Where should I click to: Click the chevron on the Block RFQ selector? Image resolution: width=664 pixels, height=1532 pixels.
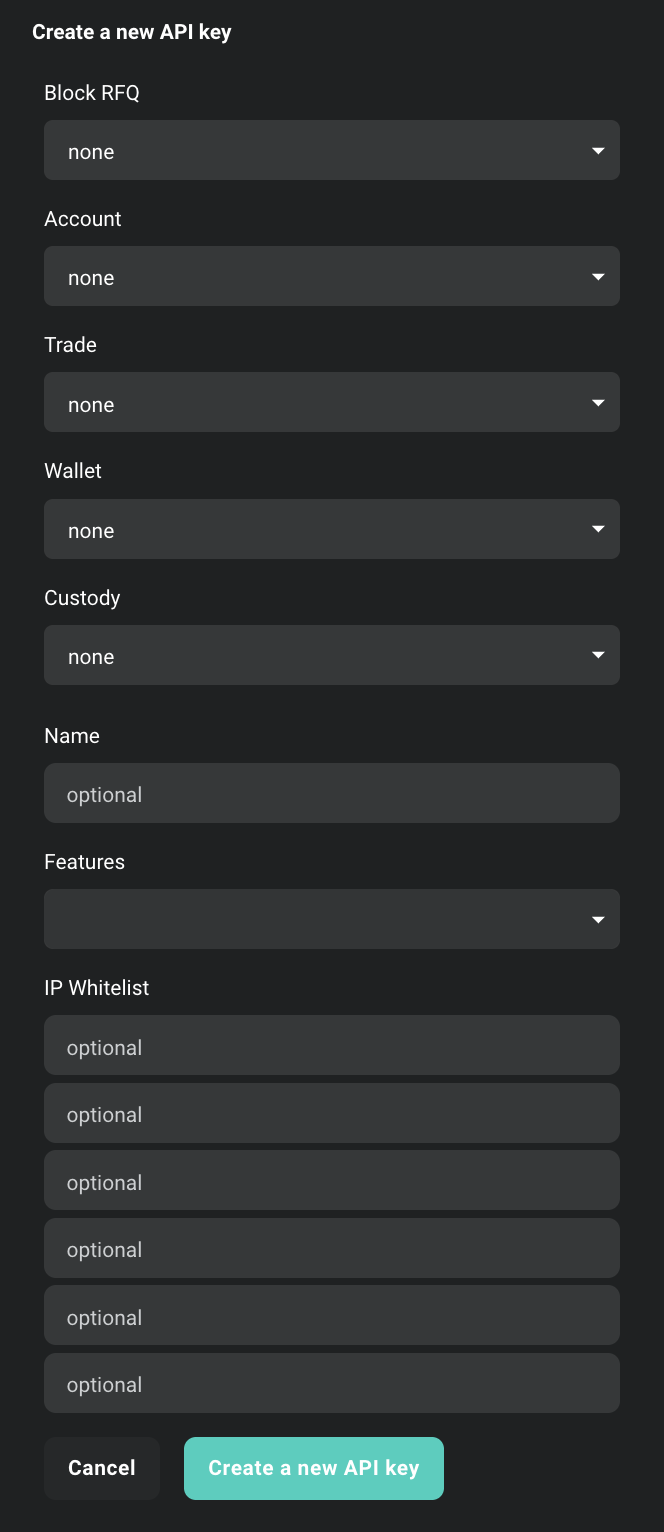598,150
